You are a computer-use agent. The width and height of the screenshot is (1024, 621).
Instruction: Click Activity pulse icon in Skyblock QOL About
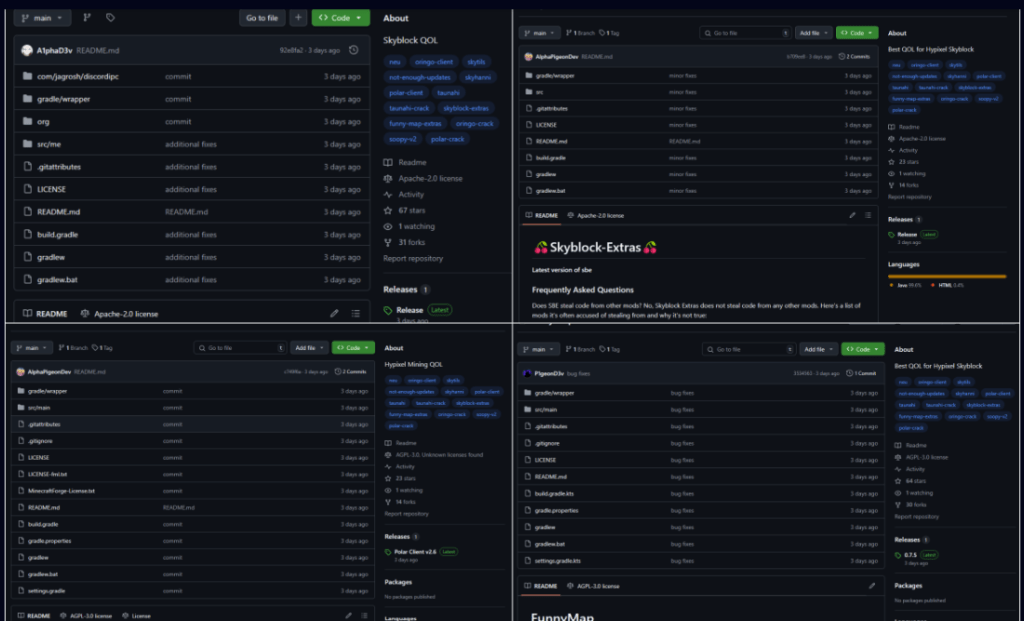tap(388, 195)
